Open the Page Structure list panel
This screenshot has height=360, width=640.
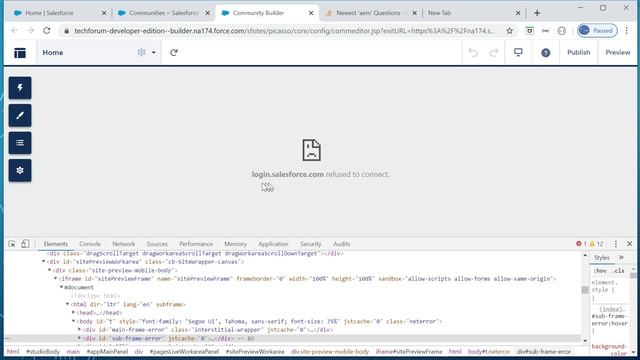20,143
